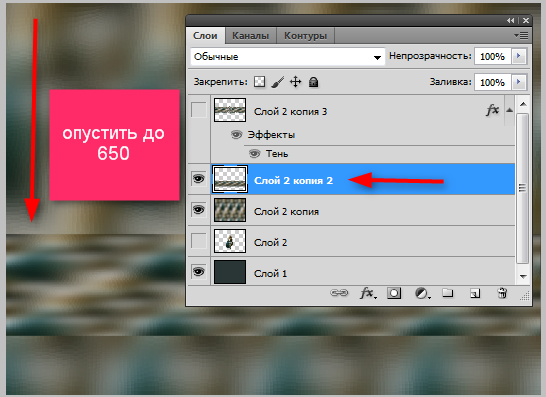Viewport: 546px width, 397px height.
Task: Open the bottom bar fx layer style menu
Action: pos(368,293)
